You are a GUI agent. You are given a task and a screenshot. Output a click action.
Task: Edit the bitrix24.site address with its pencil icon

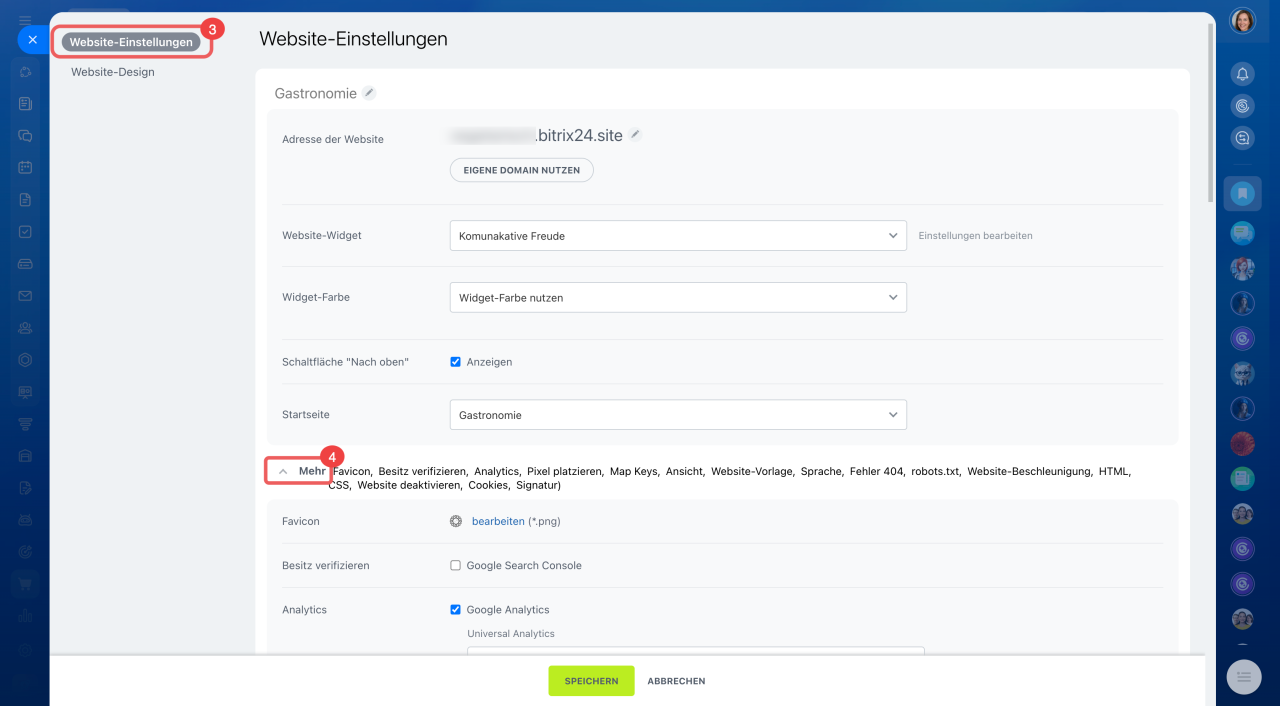(635, 134)
